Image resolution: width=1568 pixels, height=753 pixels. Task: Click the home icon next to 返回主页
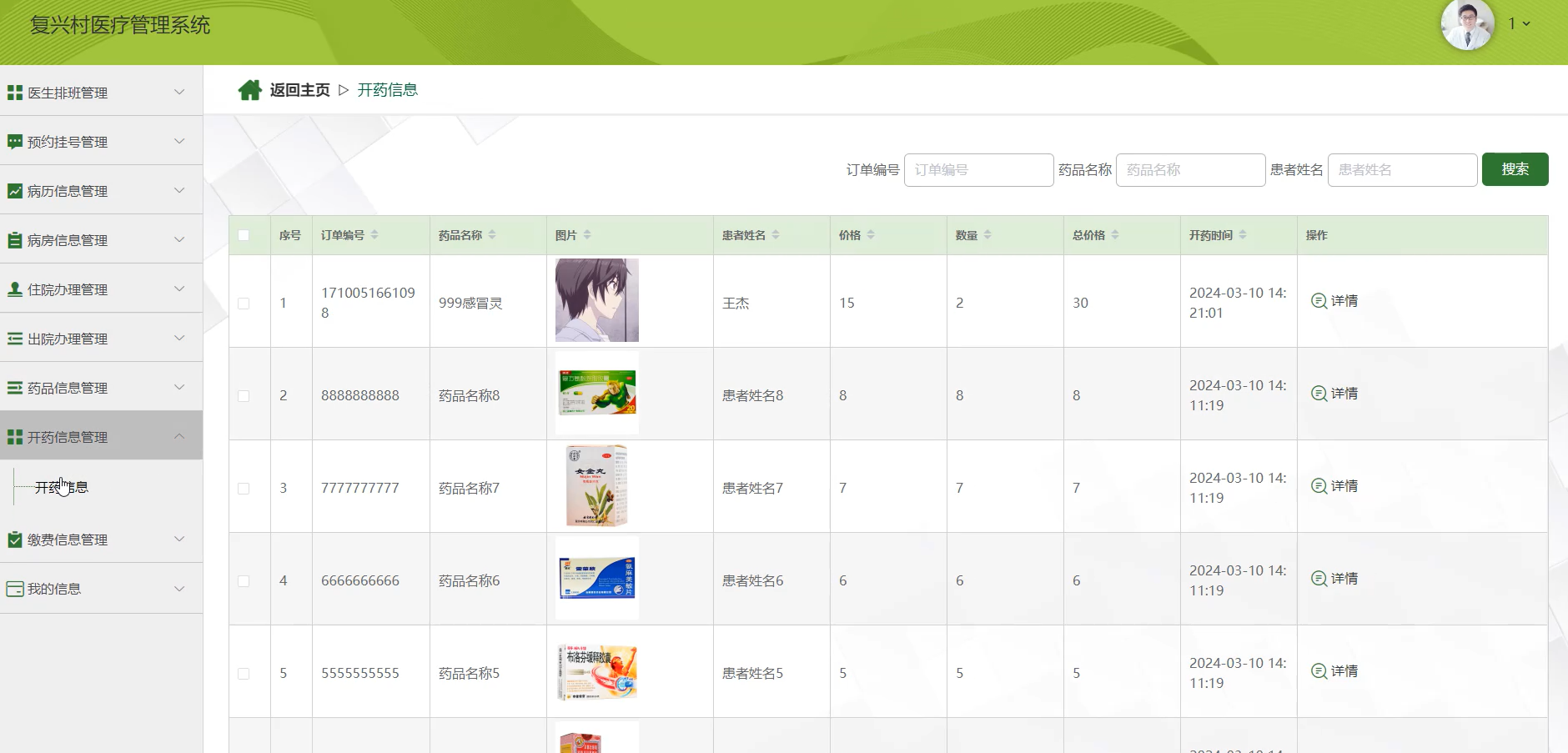pyautogui.click(x=249, y=90)
